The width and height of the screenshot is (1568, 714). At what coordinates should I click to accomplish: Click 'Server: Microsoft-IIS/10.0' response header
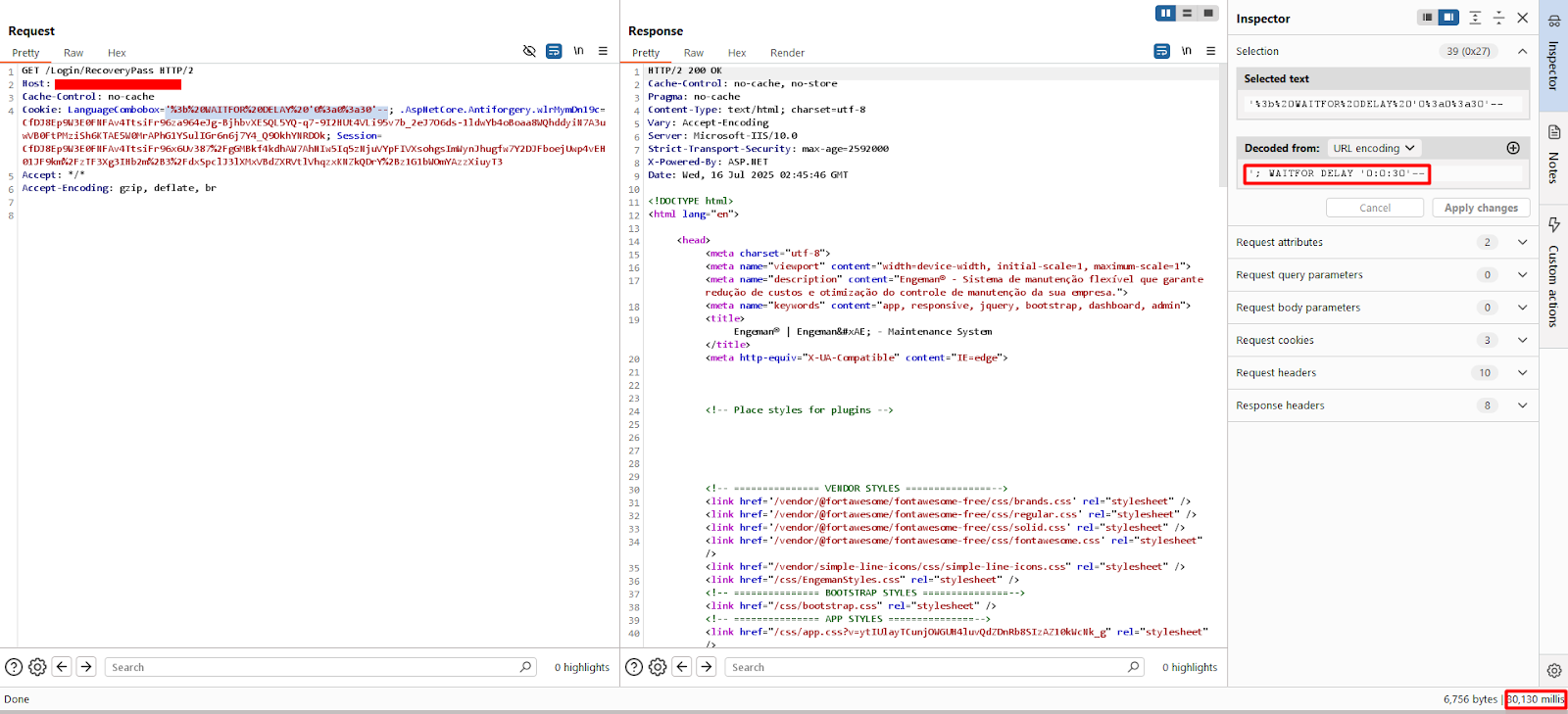click(x=722, y=136)
